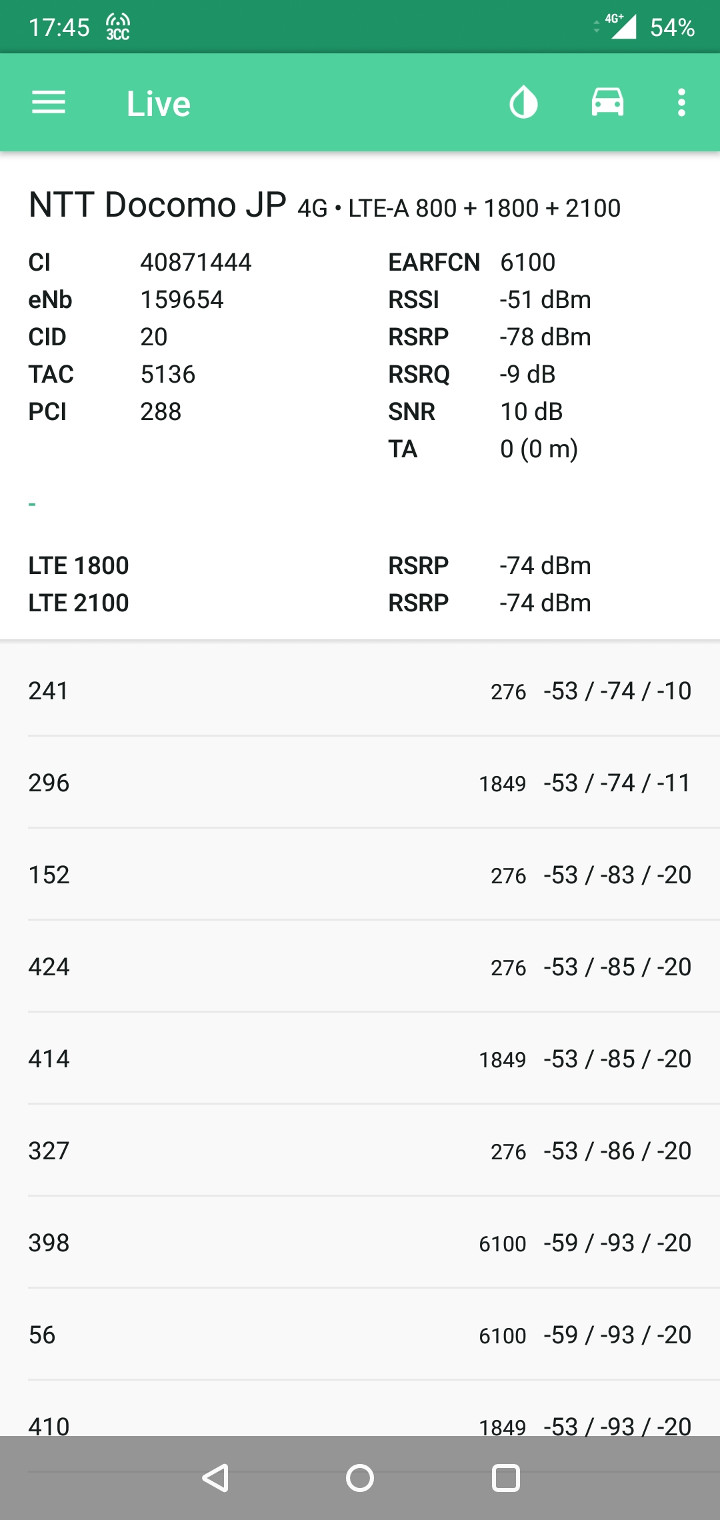Open neighbor cell row PCI 56
720x1520 pixels.
[360, 1335]
